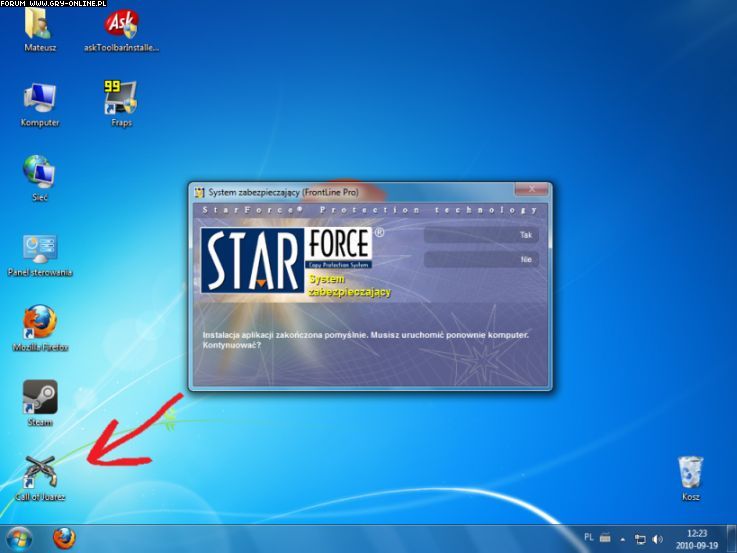This screenshot has width=737, height=553.
Task: Open the on-screen keyboard tray icon
Action: (x=605, y=538)
